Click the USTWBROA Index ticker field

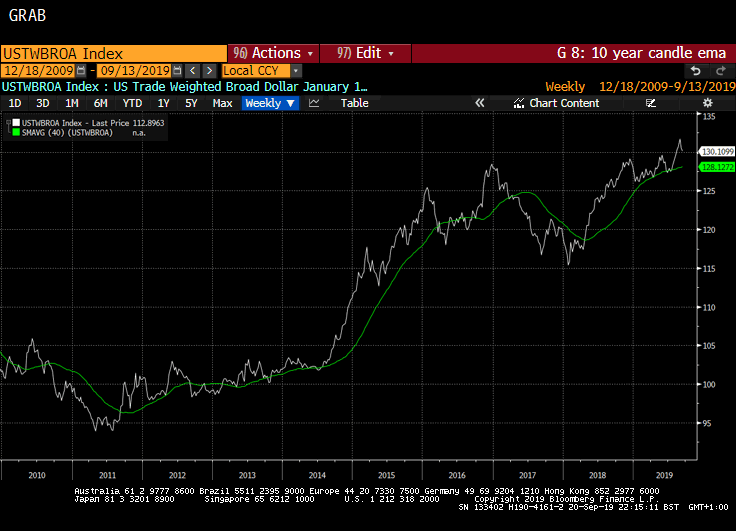(114, 54)
